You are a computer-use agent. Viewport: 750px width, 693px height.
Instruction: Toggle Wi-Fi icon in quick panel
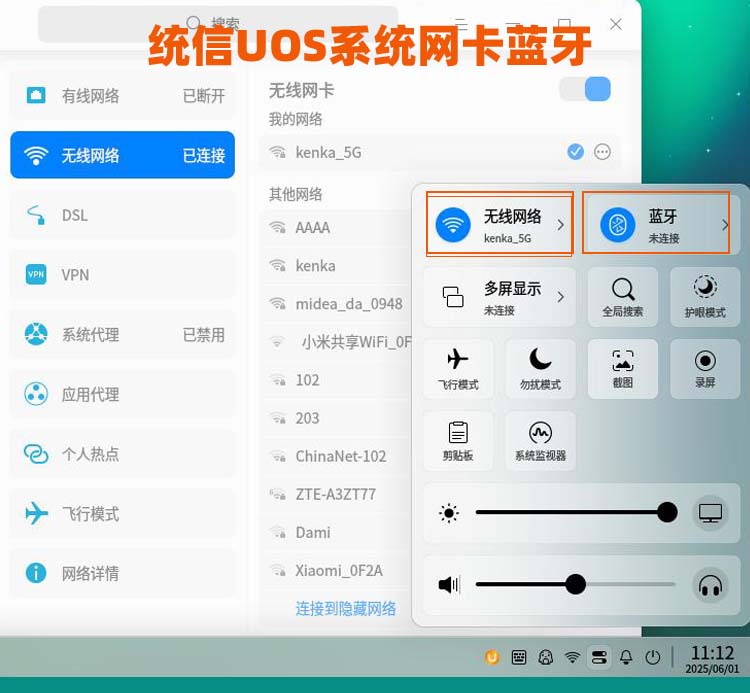pyautogui.click(x=452, y=224)
